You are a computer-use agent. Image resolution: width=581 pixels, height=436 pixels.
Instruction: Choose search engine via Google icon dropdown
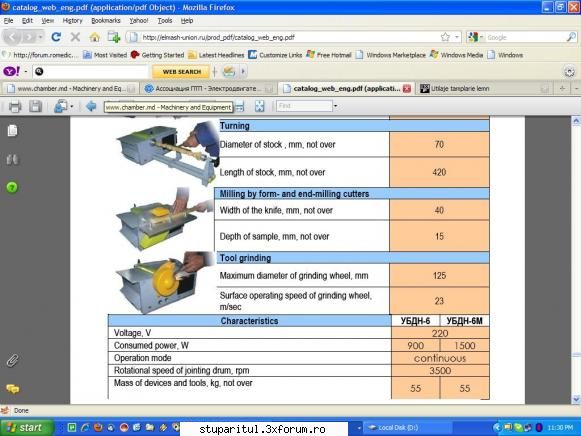pyautogui.click(x=476, y=37)
